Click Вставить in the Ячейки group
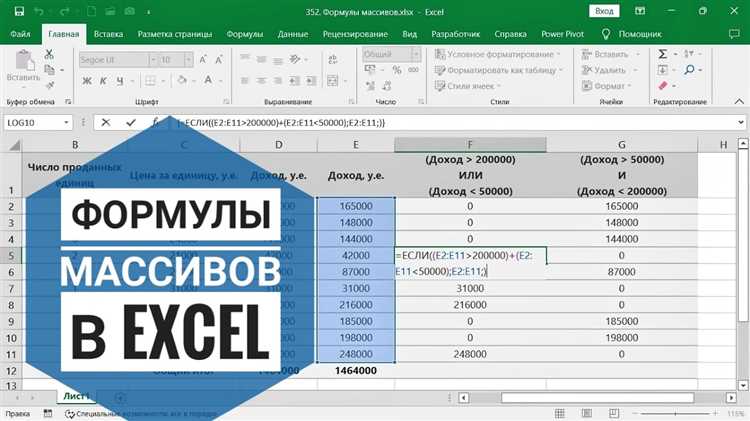Image resolution: width=750 pixels, height=421 pixels. 611,54
